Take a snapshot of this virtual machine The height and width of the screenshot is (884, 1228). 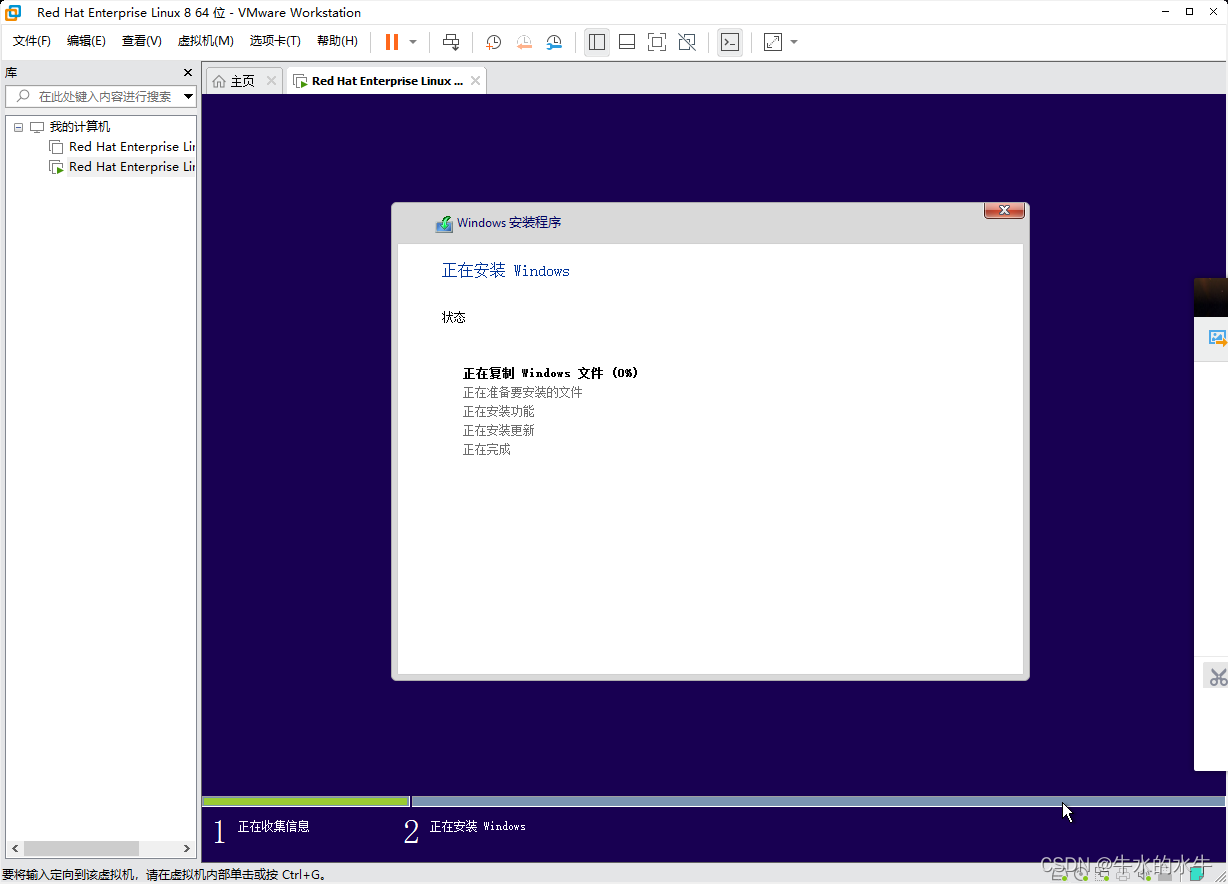[x=493, y=42]
